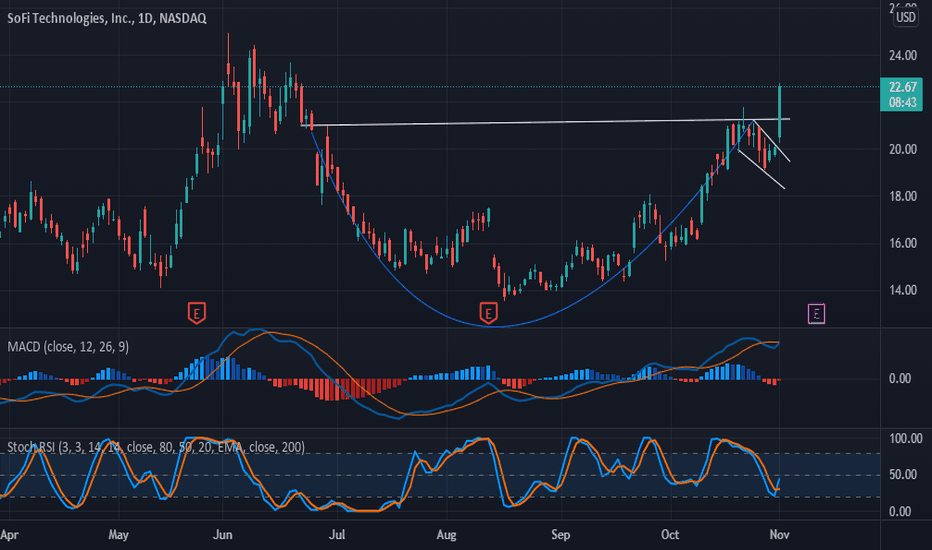Select the blue cup curve drawing
The width and height of the screenshot is (932, 550).
pyautogui.click(x=493, y=326)
